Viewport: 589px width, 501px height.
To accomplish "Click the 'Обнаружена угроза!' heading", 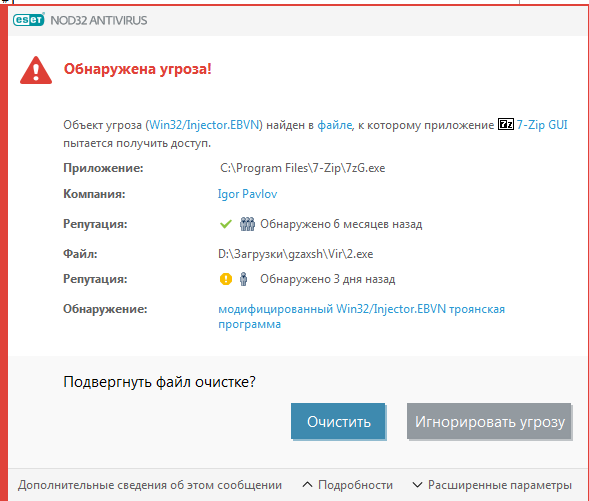I will (137, 69).
